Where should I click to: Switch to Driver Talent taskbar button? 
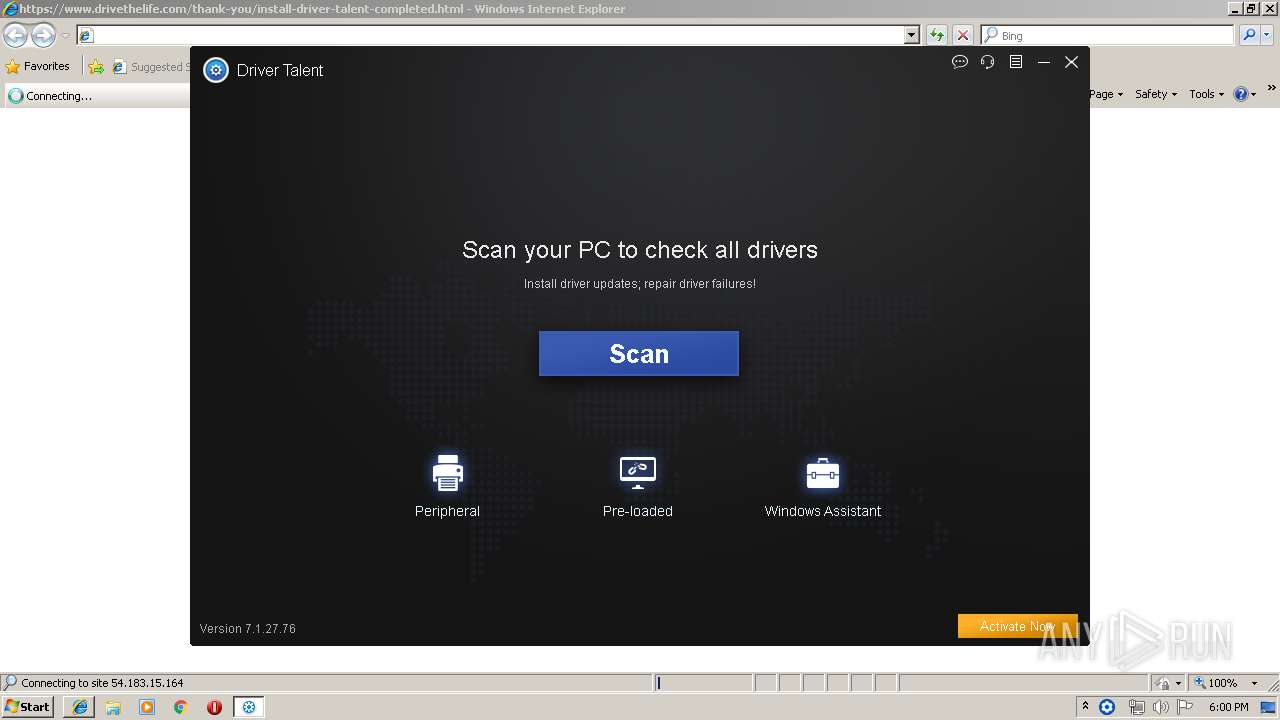click(249, 707)
